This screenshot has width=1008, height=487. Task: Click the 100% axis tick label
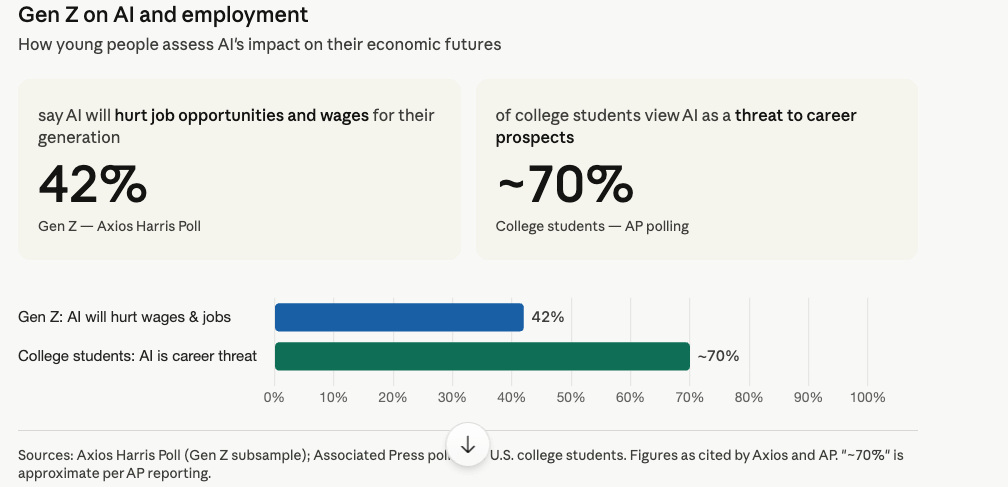(x=867, y=398)
